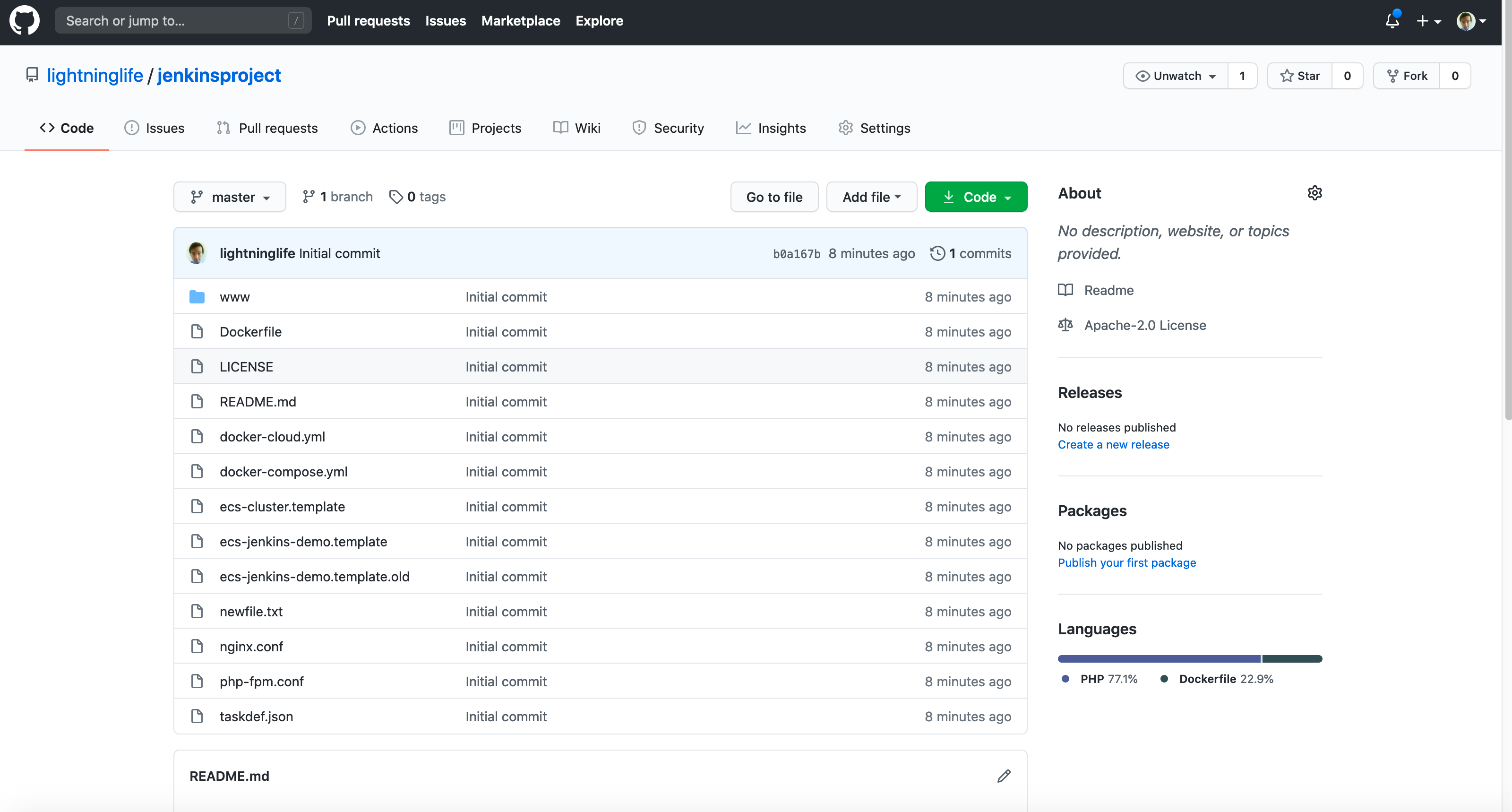Click the GitHub home octocat icon
The image size is (1512, 812).
click(x=25, y=20)
